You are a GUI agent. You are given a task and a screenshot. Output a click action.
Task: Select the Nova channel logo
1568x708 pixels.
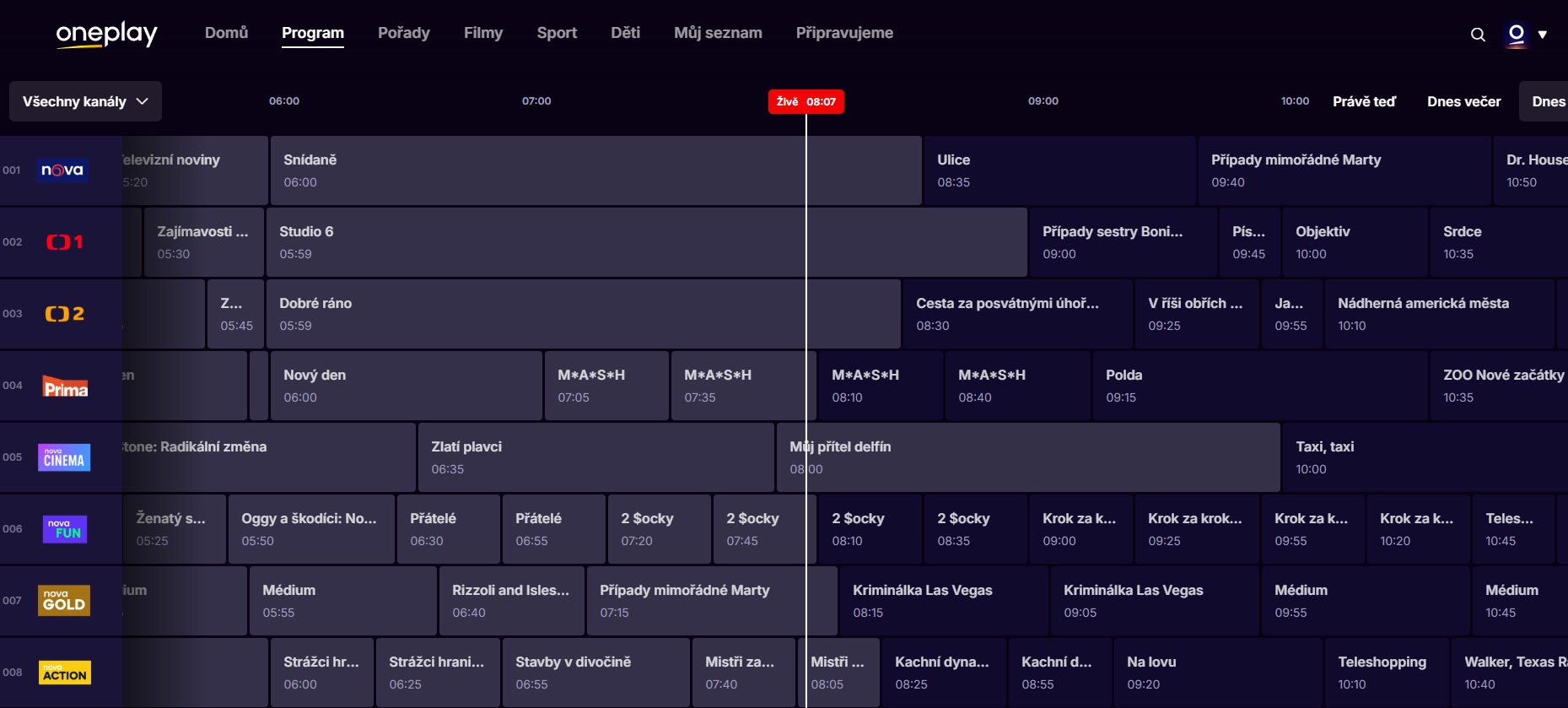63,170
